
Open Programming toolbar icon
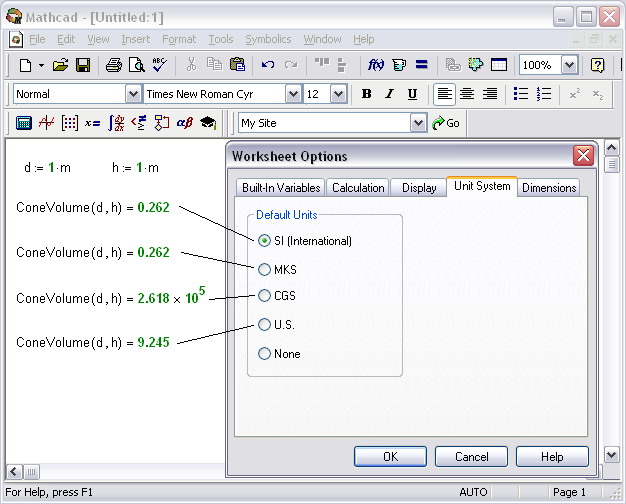(162, 123)
